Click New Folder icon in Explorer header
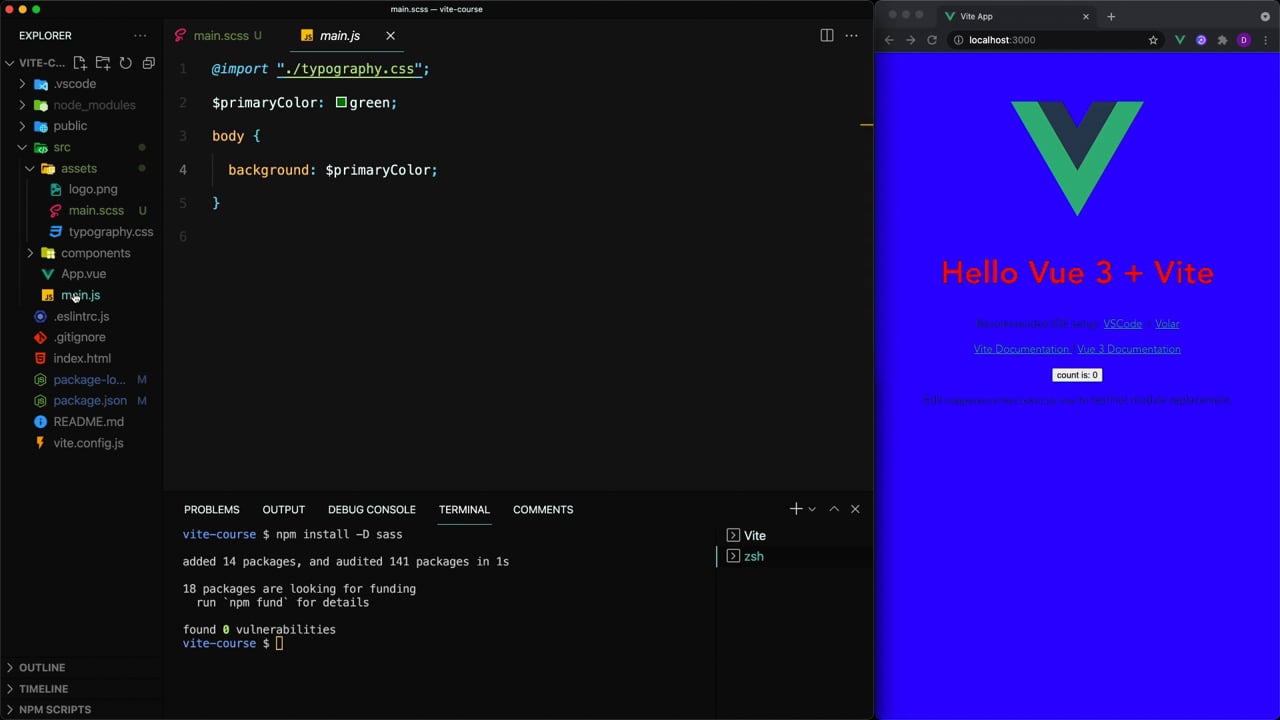Viewport: 1280px width, 720px height. 103,63
